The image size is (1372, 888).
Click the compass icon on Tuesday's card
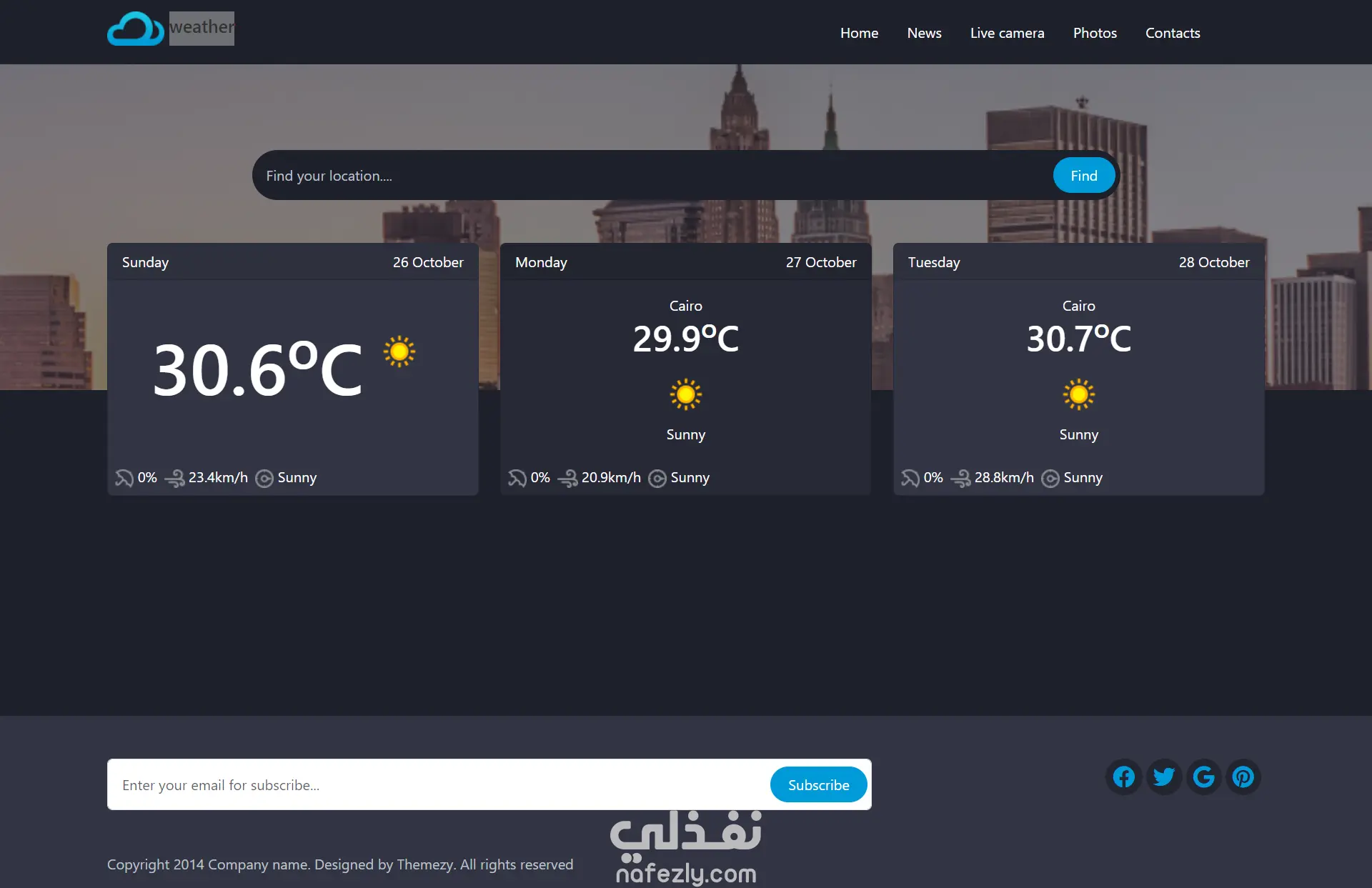pos(1050,478)
